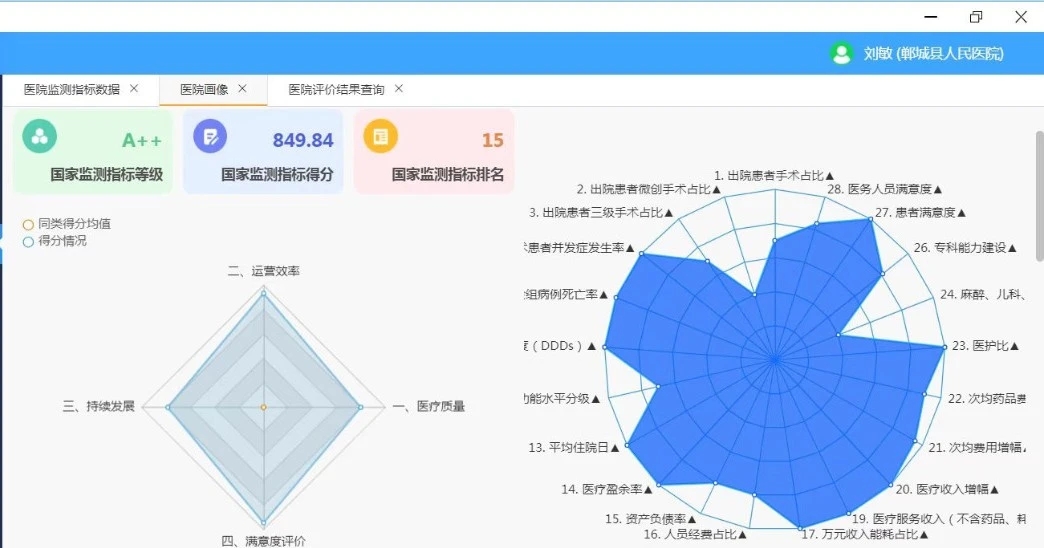Click the 国家监测指标得分 849.84 card
Image resolution: width=1044 pixels, height=548 pixels.
(x=263, y=152)
